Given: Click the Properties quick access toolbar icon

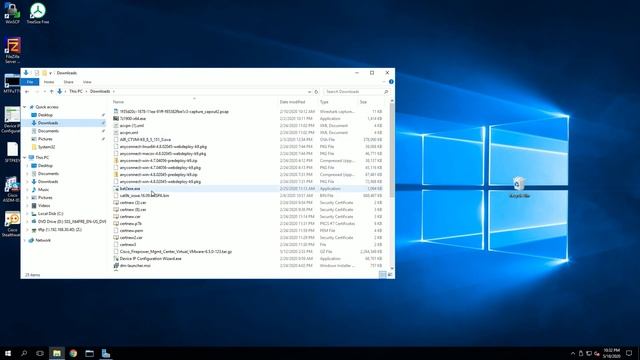Looking at the screenshot, I should [x=37, y=73].
